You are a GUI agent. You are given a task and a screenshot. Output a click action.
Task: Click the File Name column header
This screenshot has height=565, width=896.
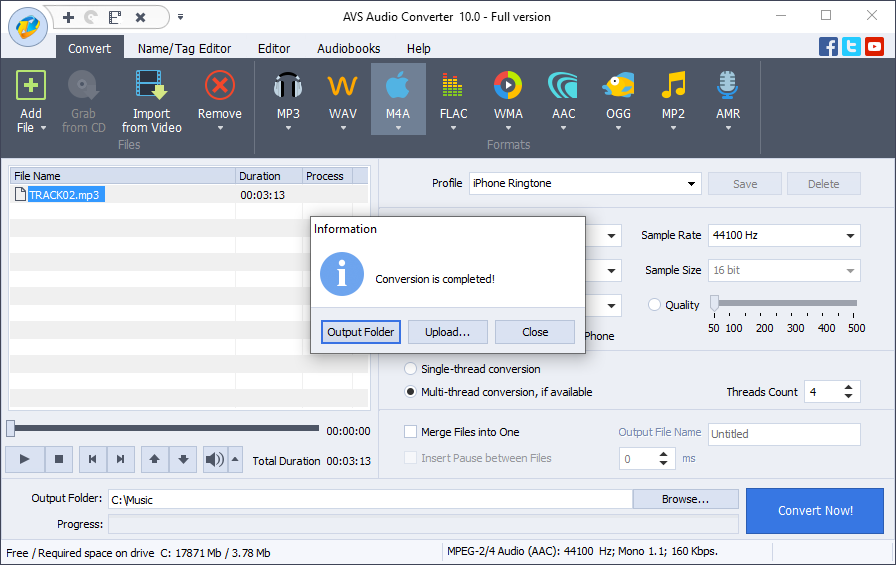[122, 176]
